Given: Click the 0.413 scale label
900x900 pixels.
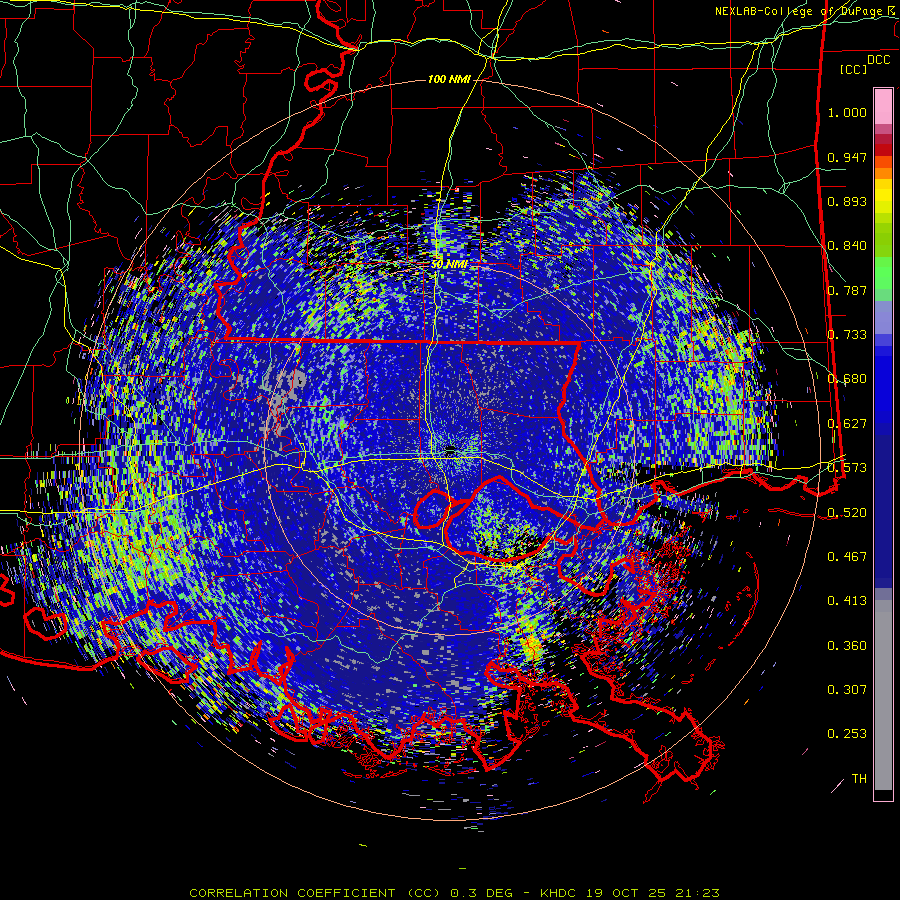Looking at the screenshot, I should 847,601.
